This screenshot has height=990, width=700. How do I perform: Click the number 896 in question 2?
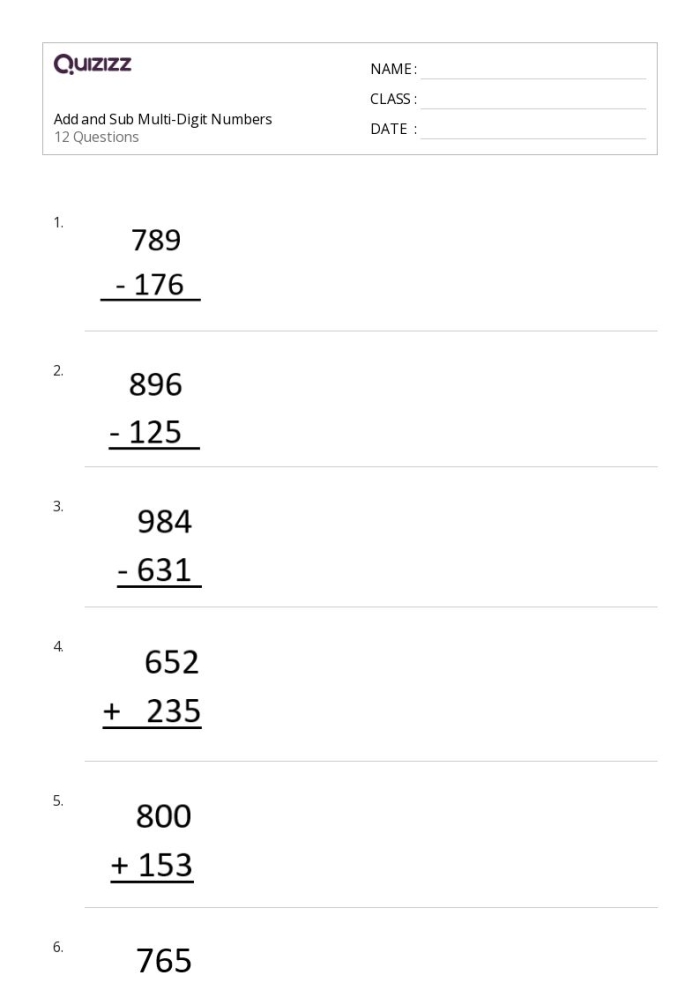pos(156,385)
